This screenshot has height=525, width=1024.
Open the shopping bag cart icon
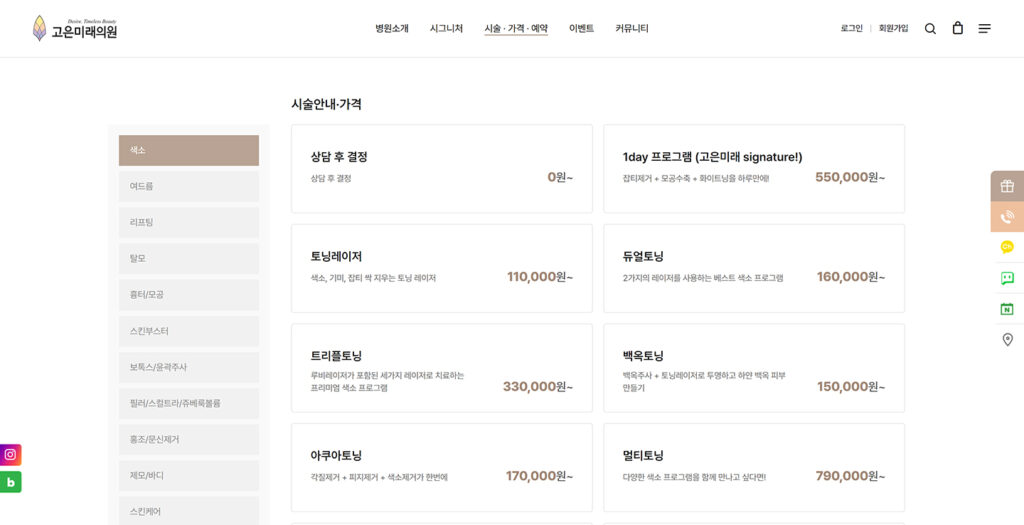click(957, 29)
